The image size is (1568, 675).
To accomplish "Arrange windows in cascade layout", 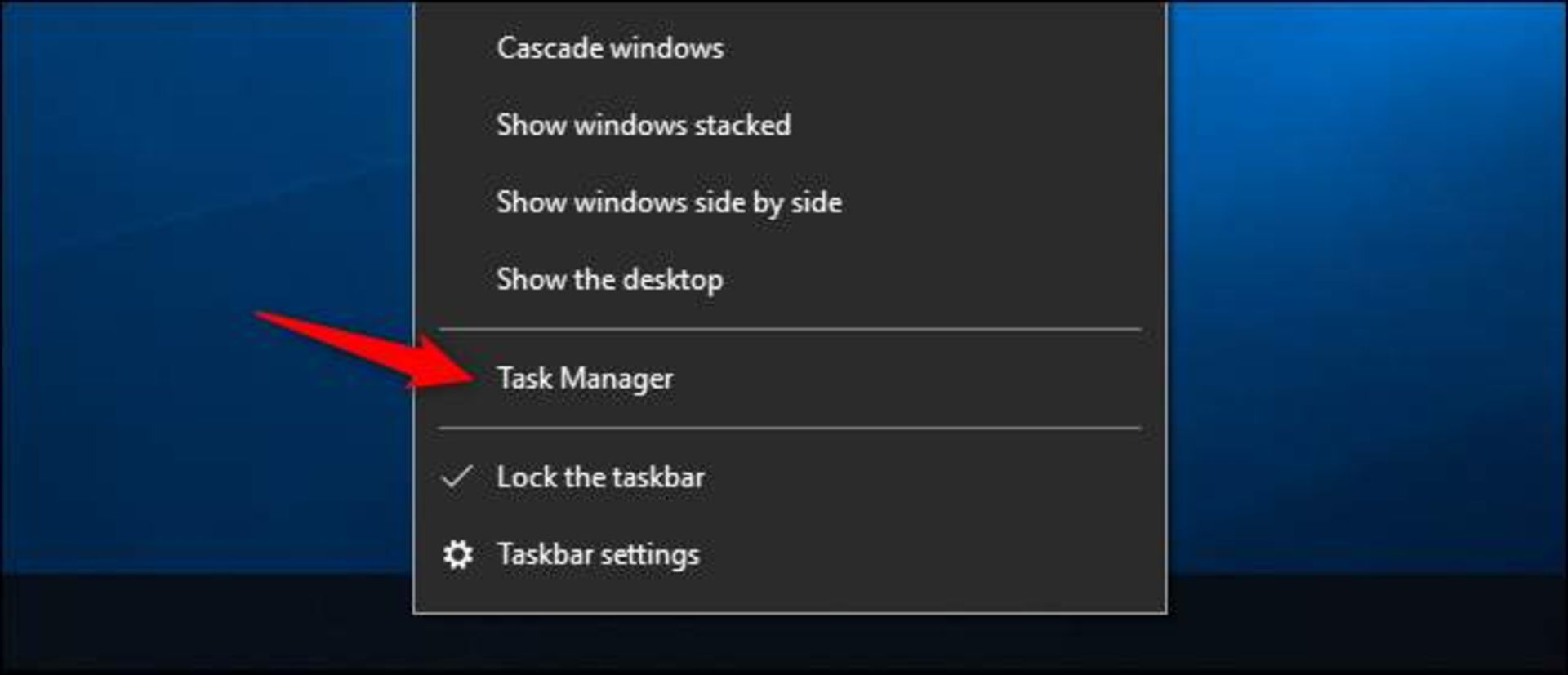I will 609,48.
